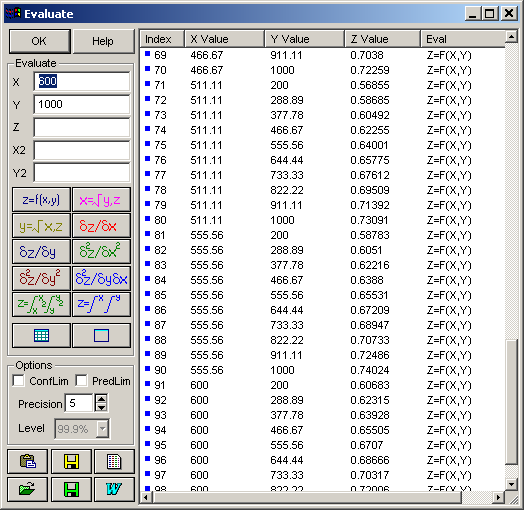Image resolution: width=524 pixels, height=510 pixels.
Task: Enable the ConfLim checkbox
Action: pyautogui.click(x=18, y=381)
